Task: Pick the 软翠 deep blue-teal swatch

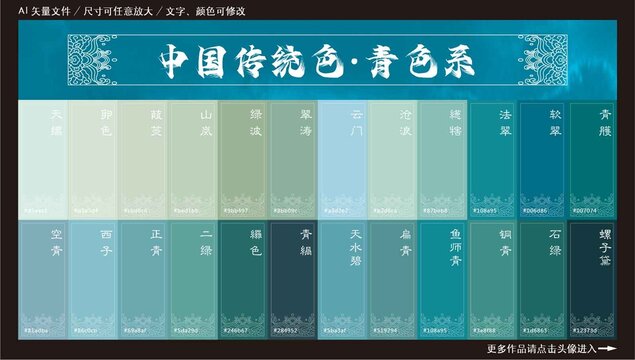Action: (x=542, y=160)
